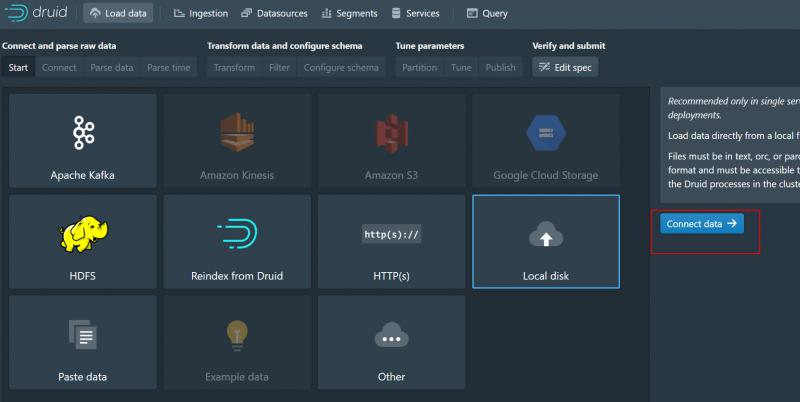800x402 pixels.
Task: Click the Druid logo
Action: tap(36, 12)
